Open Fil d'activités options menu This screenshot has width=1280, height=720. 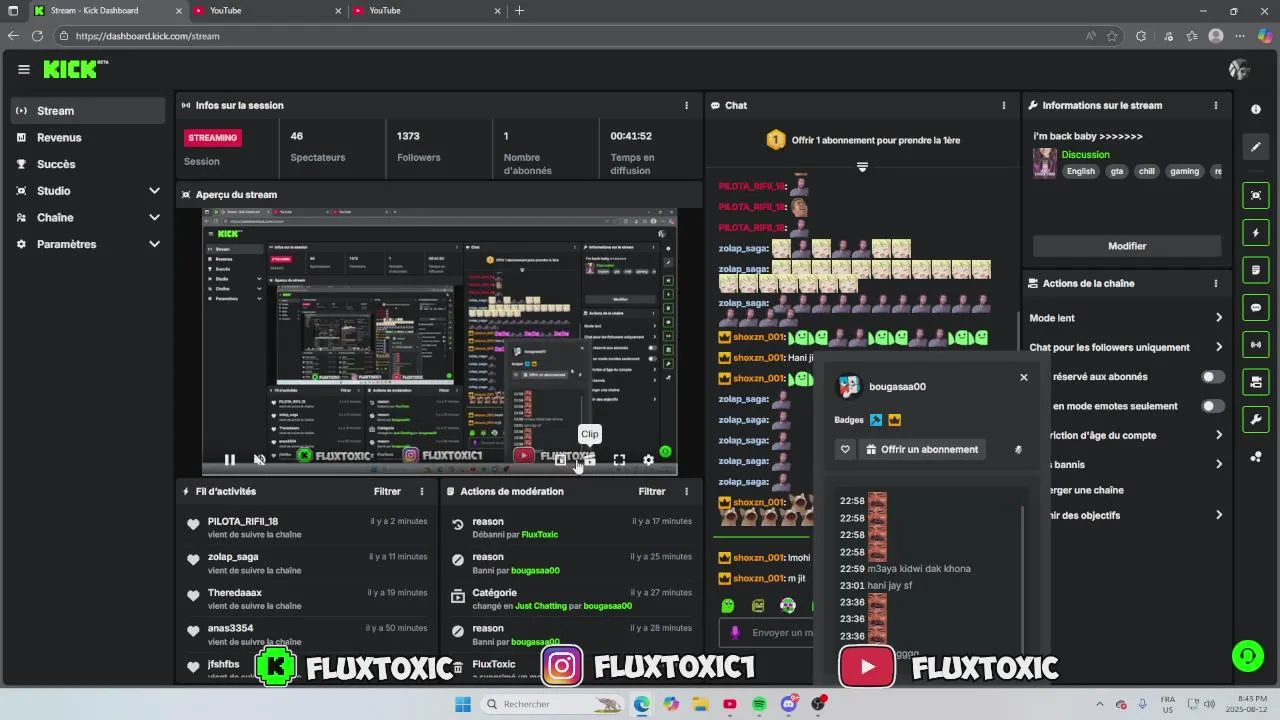[x=422, y=491]
